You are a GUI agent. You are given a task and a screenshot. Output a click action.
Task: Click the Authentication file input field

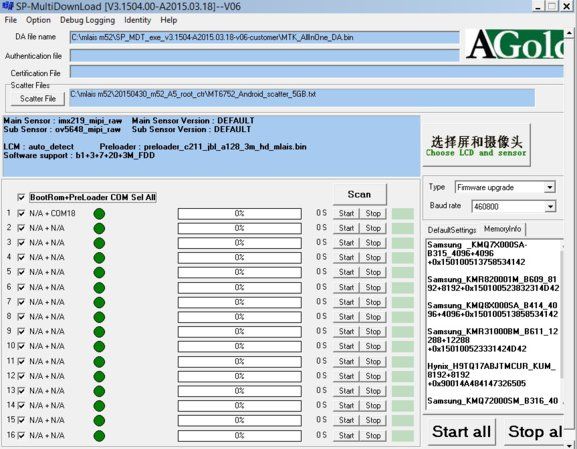pyautogui.click(x=265, y=56)
